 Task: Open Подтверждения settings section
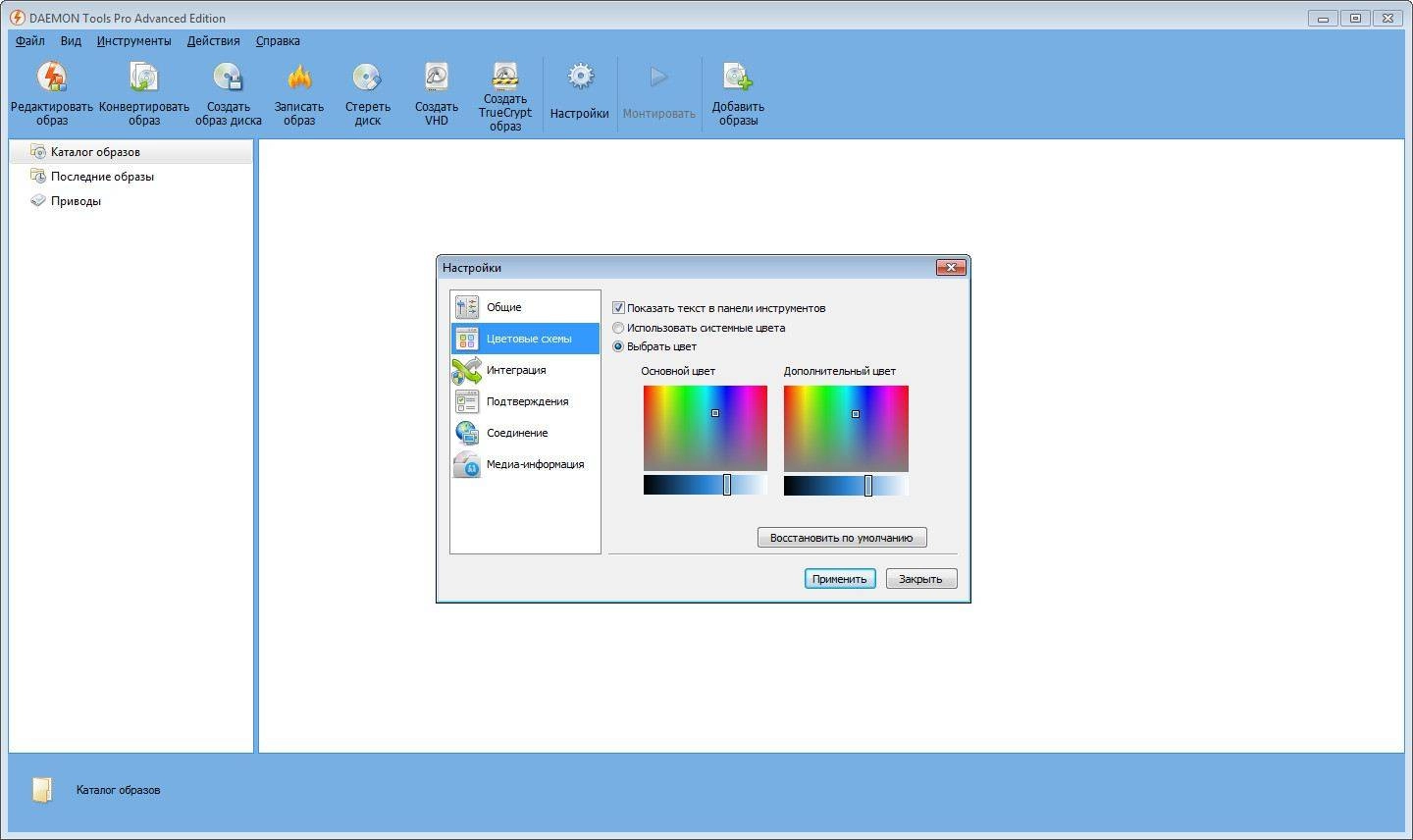click(x=525, y=401)
